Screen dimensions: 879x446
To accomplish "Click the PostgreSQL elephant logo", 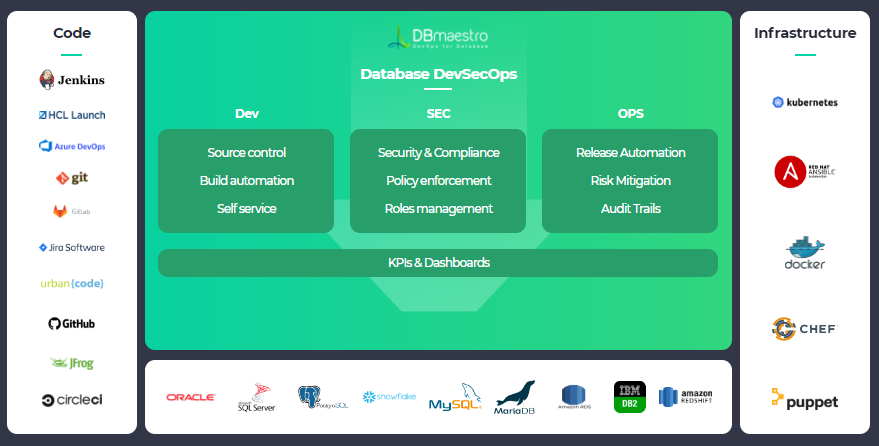I will [x=323, y=397].
